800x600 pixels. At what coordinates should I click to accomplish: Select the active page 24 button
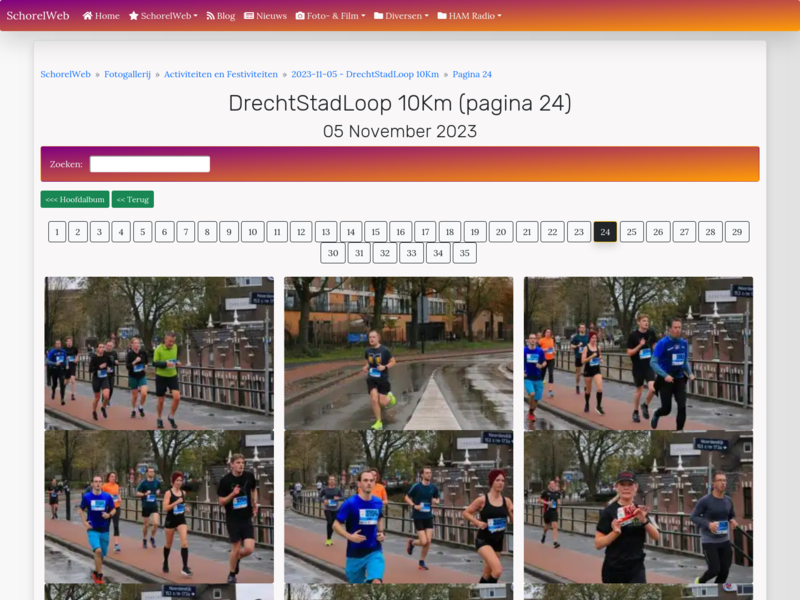[x=605, y=232]
